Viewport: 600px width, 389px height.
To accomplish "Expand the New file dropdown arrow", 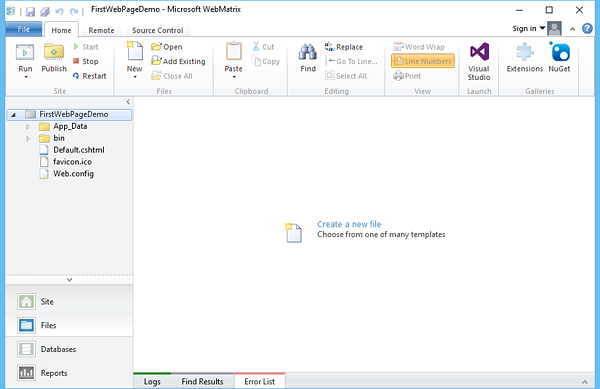I will click(135, 77).
